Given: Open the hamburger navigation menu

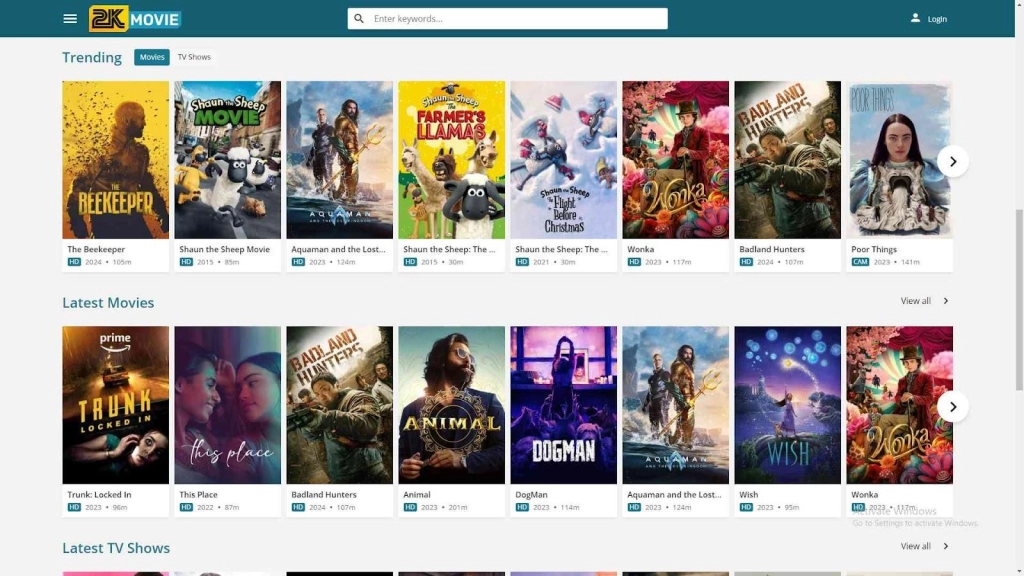Looking at the screenshot, I should tap(70, 18).
